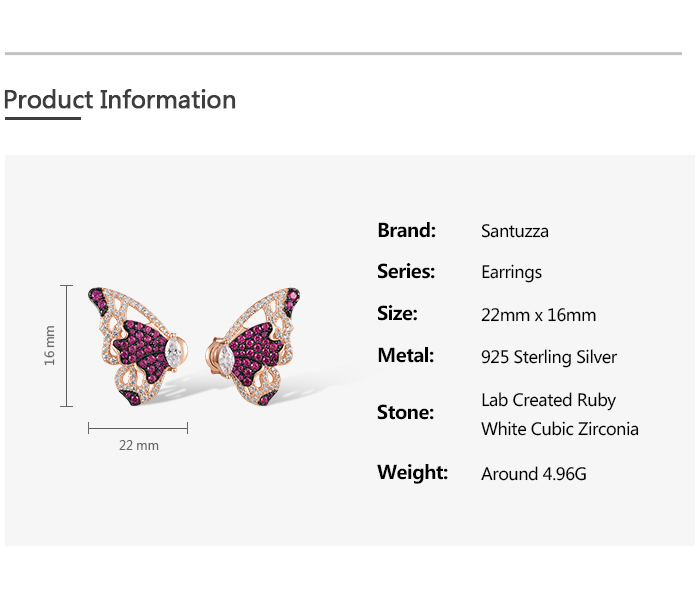Click the Santuzza brand name
700x596 pixels.
pyautogui.click(x=514, y=231)
